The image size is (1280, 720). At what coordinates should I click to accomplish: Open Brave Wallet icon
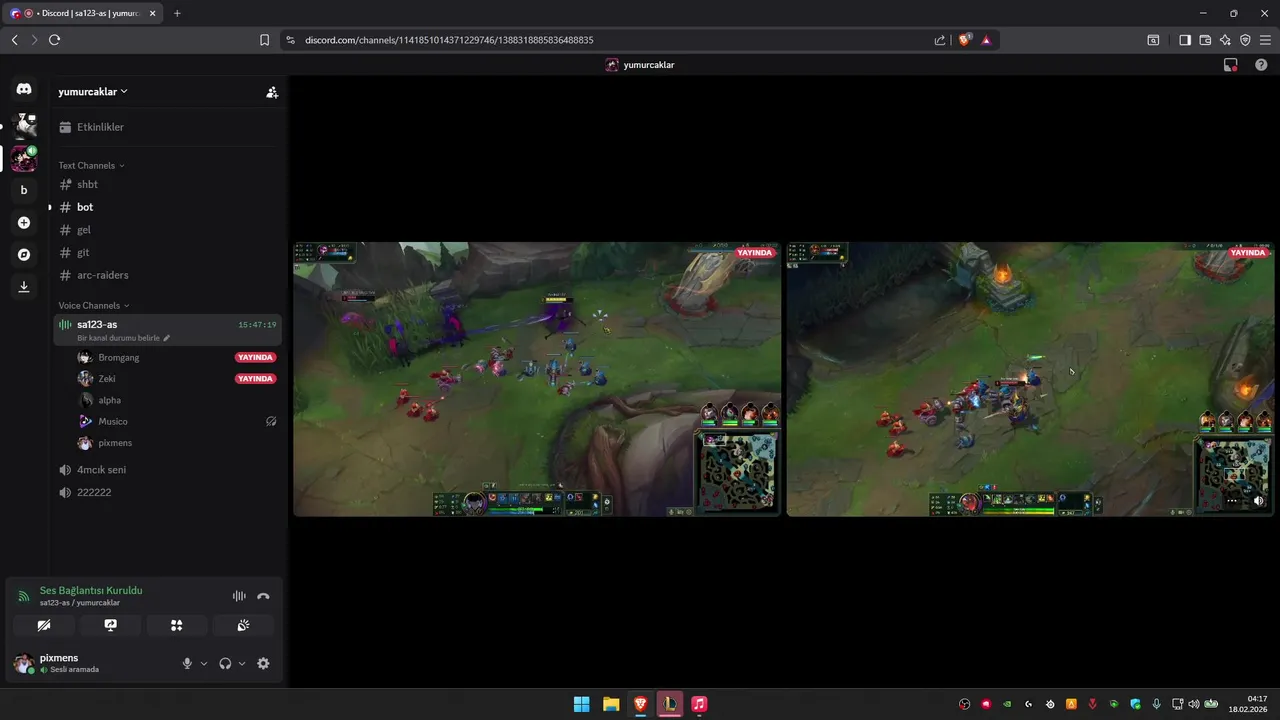click(x=1205, y=40)
